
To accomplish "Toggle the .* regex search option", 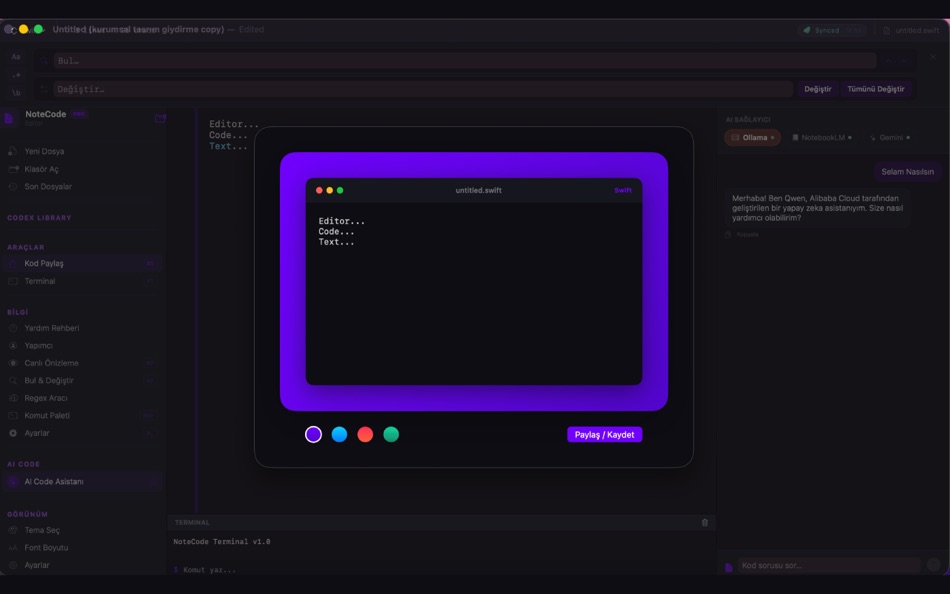I will (16, 75).
